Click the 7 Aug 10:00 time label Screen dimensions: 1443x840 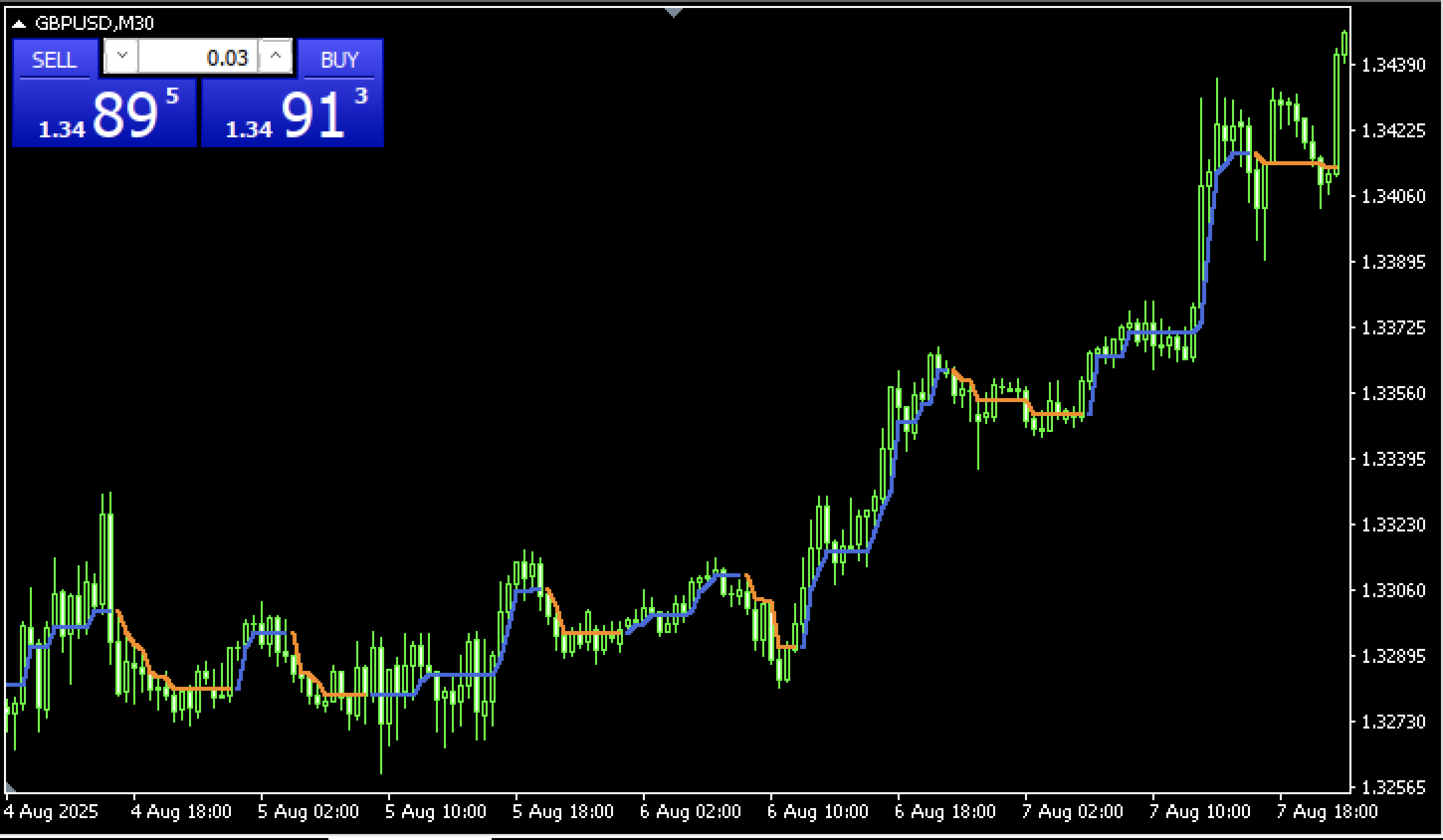[1200, 811]
